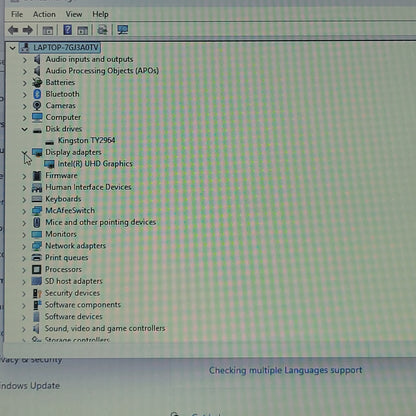416x416 pixels.
Task: Click the Scan for hardware changes monitor icon
Action: click(x=123, y=30)
